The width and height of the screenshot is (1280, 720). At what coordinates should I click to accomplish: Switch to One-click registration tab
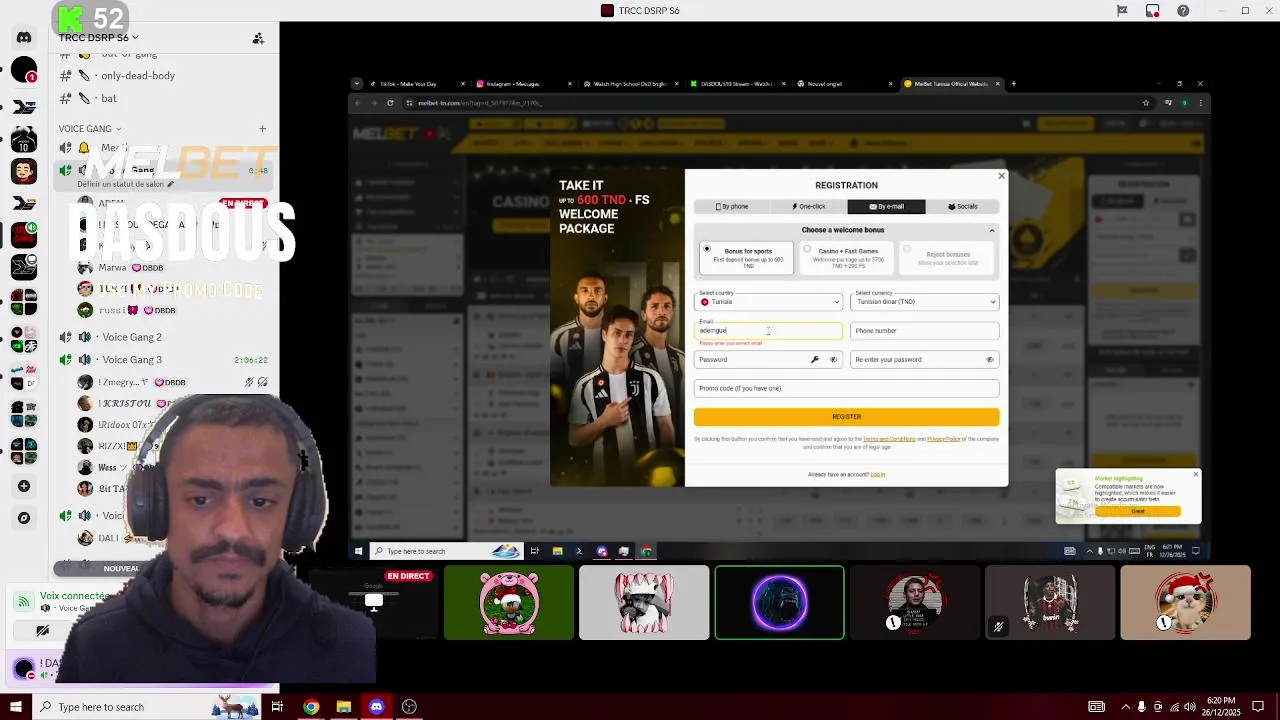(809, 206)
